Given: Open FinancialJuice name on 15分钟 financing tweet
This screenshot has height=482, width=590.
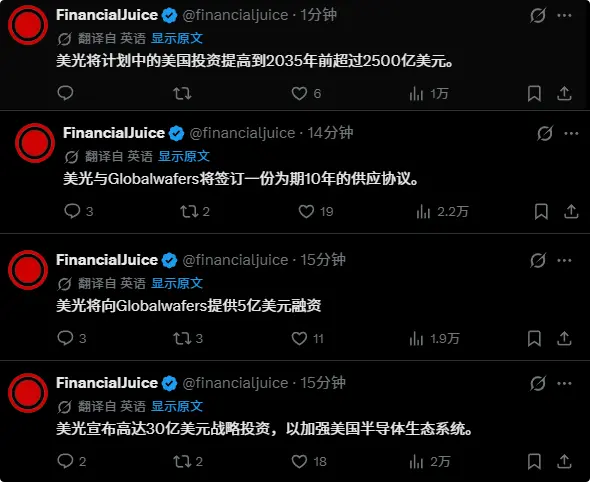Looking at the screenshot, I should [107, 260].
